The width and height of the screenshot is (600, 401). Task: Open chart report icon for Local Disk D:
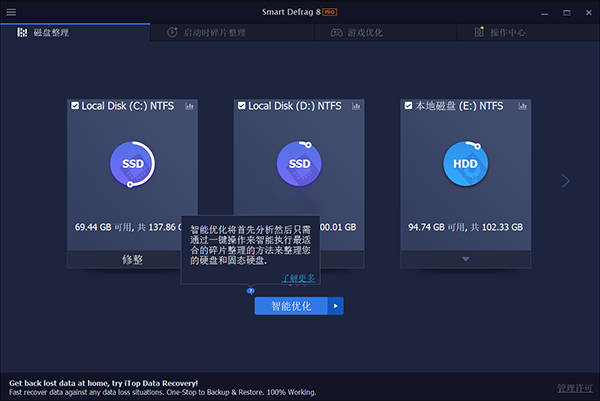(355, 106)
